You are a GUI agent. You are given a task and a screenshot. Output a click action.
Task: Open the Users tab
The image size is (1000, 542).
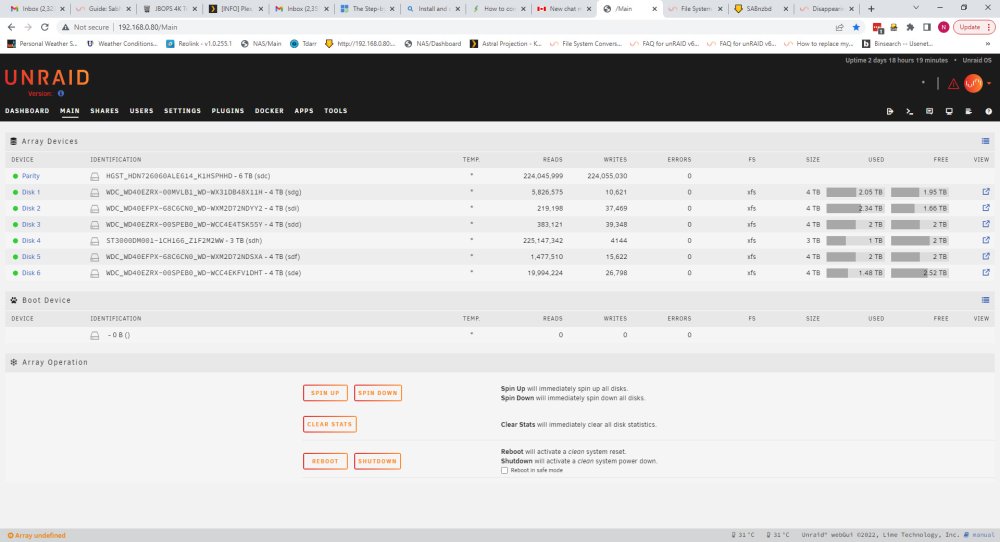(x=142, y=111)
